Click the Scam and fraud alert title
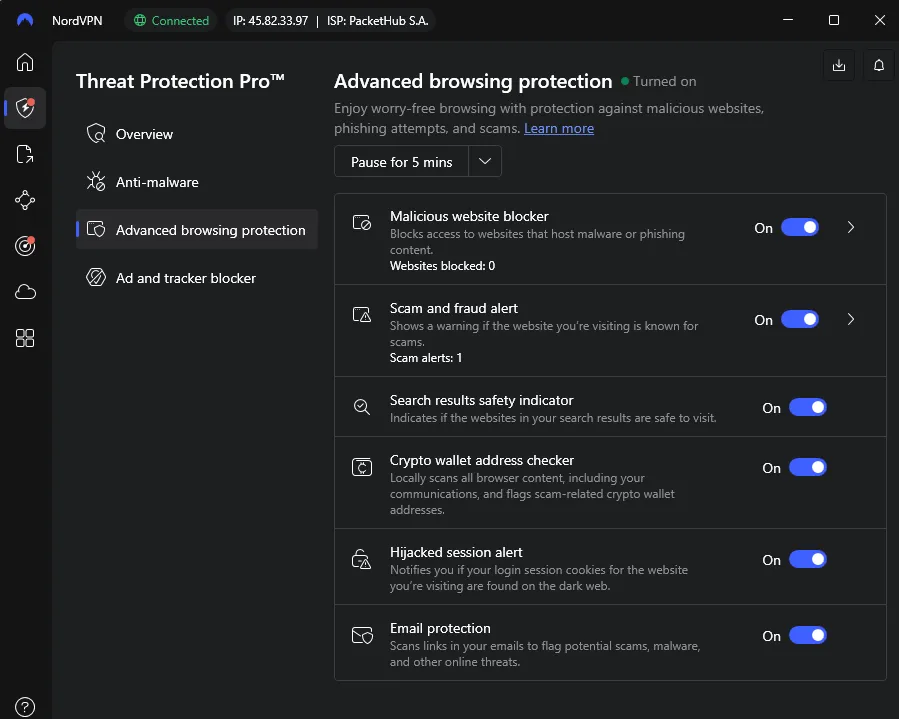This screenshot has width=899, height=719. (x=454, y=308)
